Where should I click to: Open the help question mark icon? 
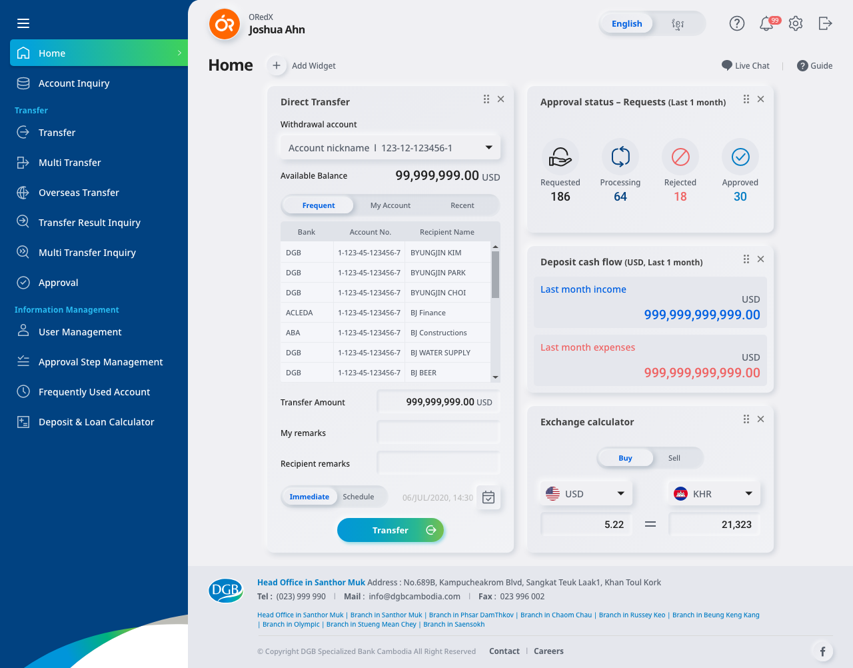(x=737, y=23)
